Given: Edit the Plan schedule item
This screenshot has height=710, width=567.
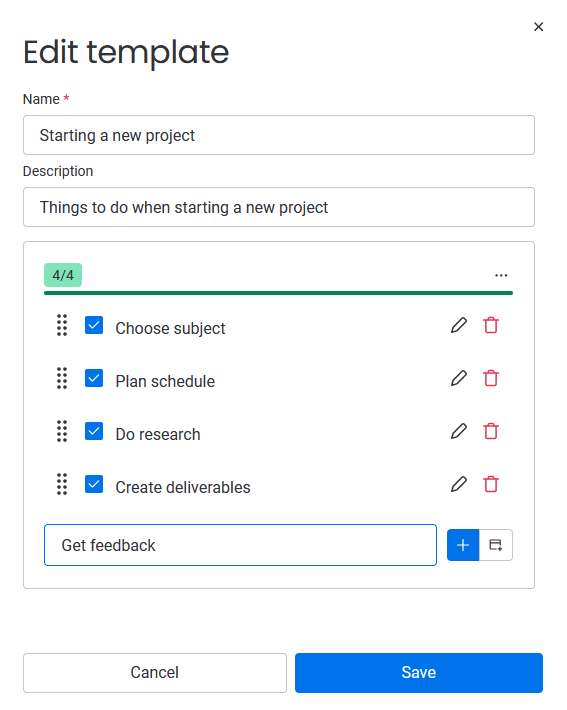Looking at the screenshot, I should click(458, 379).
